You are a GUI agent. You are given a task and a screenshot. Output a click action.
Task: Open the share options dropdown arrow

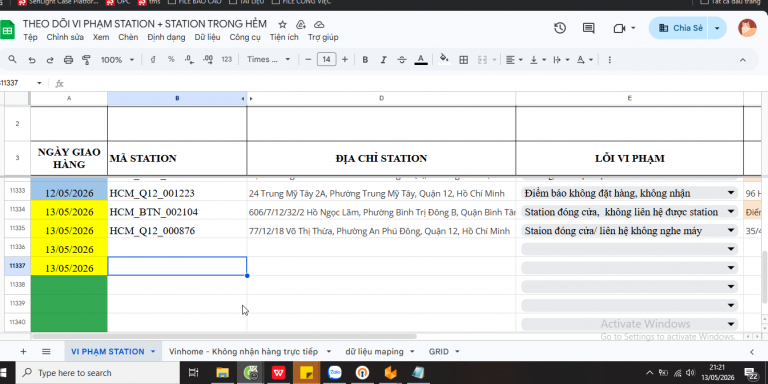[718, 28]
